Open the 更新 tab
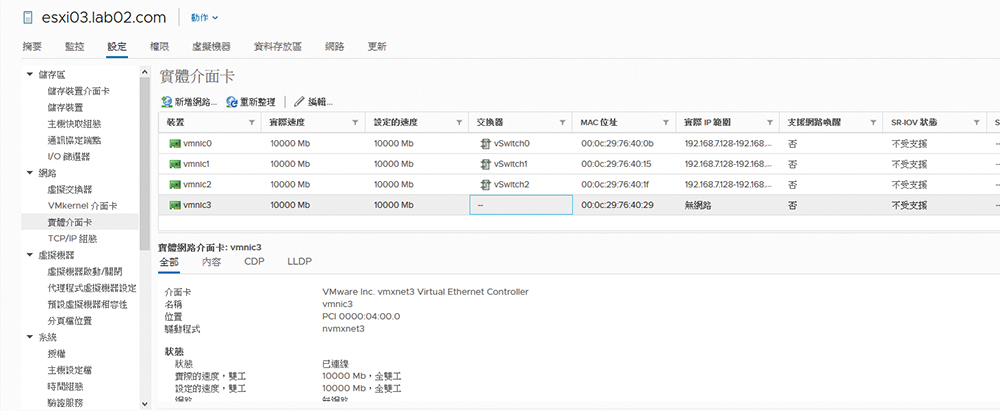 point(377,47)
